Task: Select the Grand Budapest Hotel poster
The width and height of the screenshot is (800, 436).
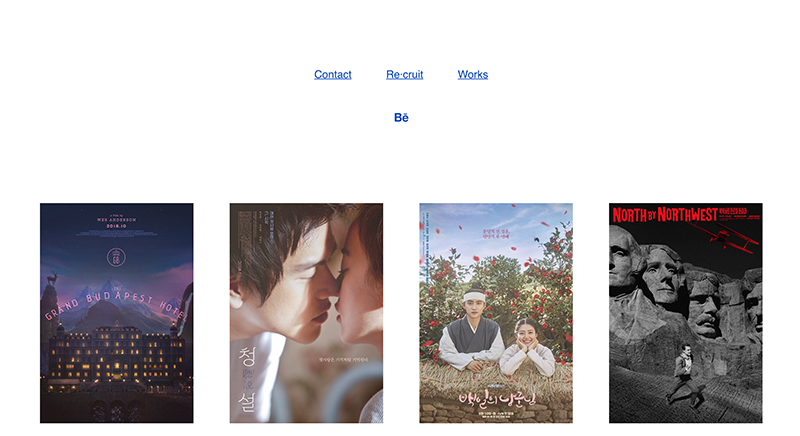Action: coord(117,313)
